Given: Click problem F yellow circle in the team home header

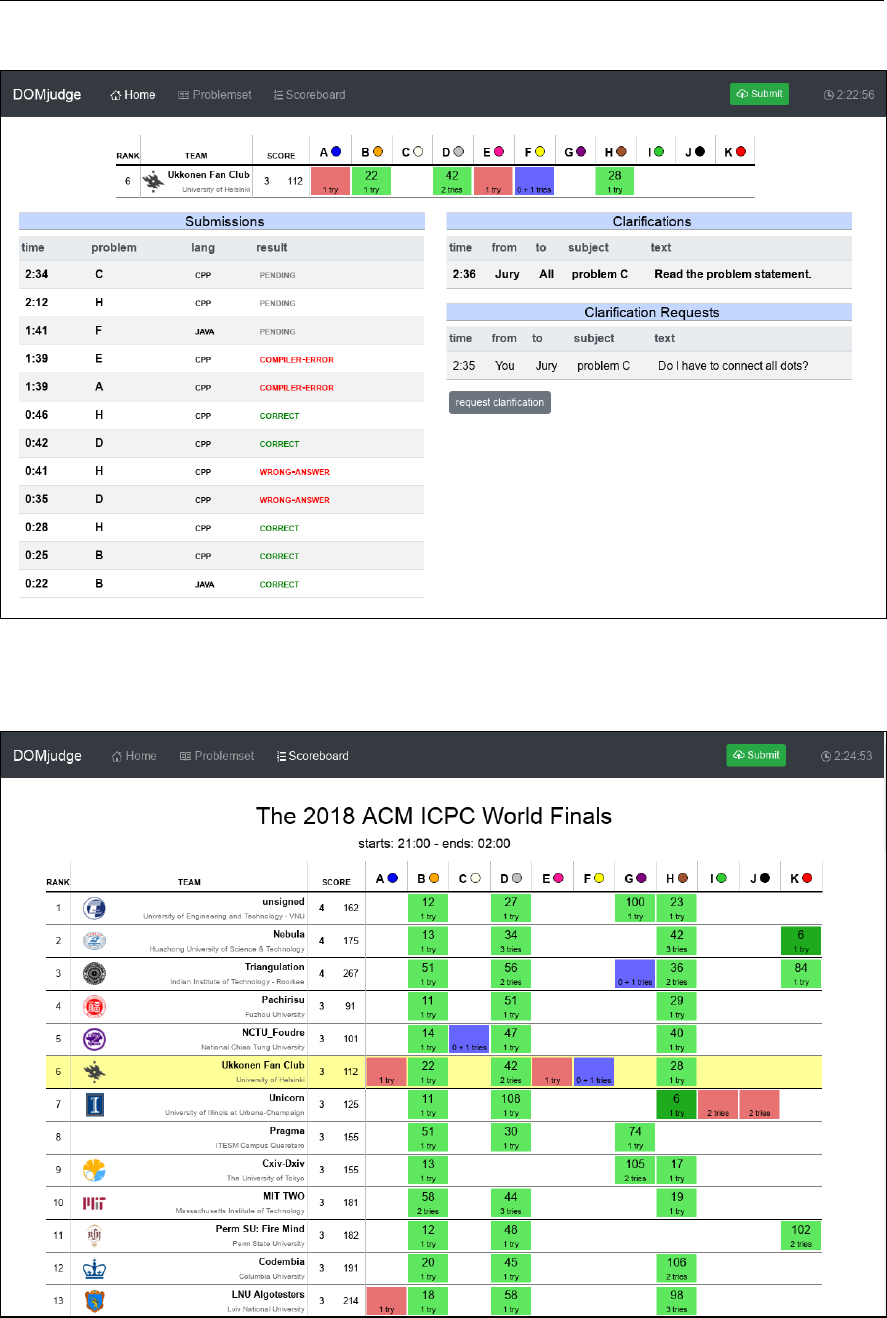Looking at the screenshot, I should [x=540, y=152].
